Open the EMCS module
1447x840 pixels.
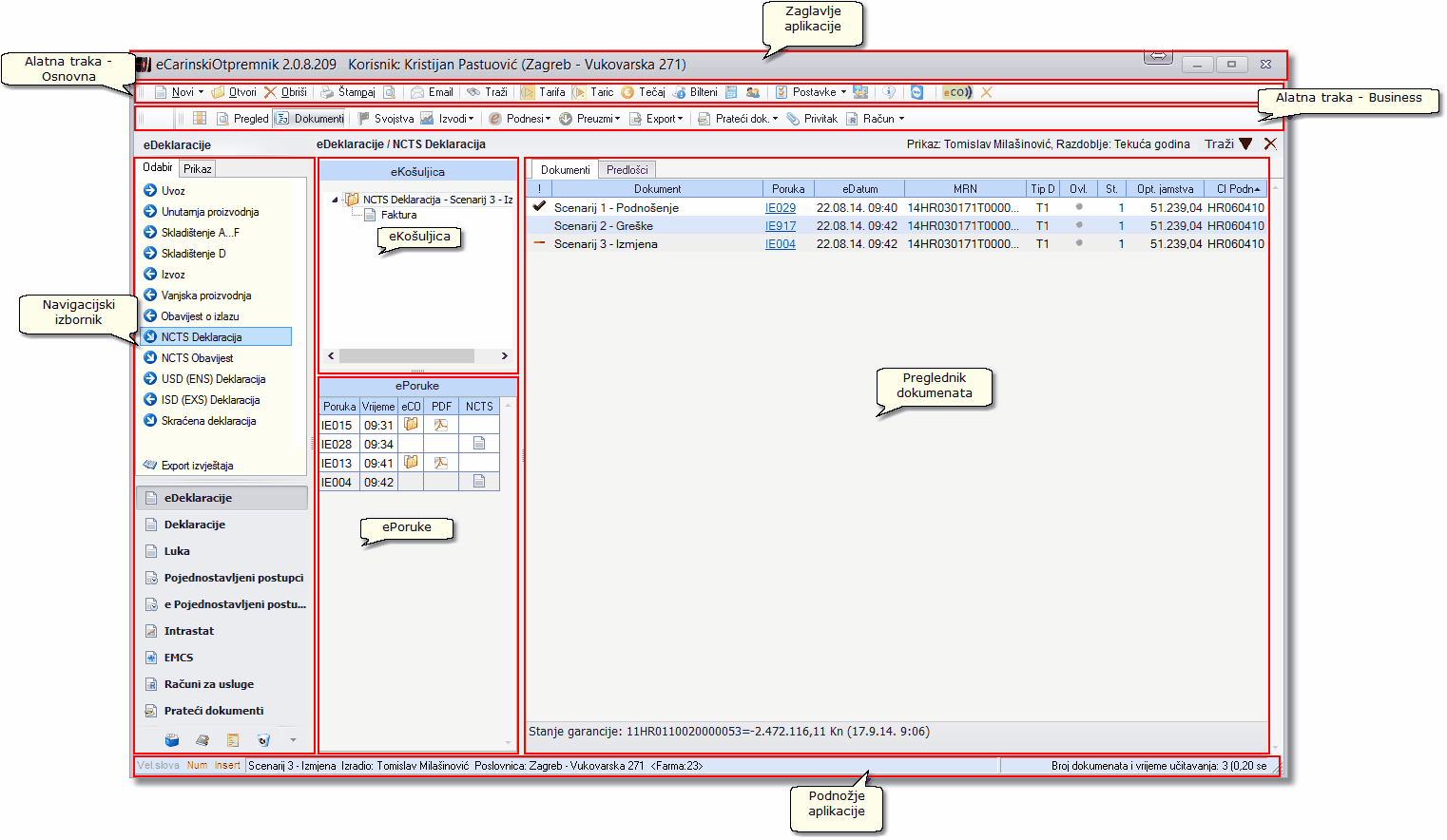point(222,658)
